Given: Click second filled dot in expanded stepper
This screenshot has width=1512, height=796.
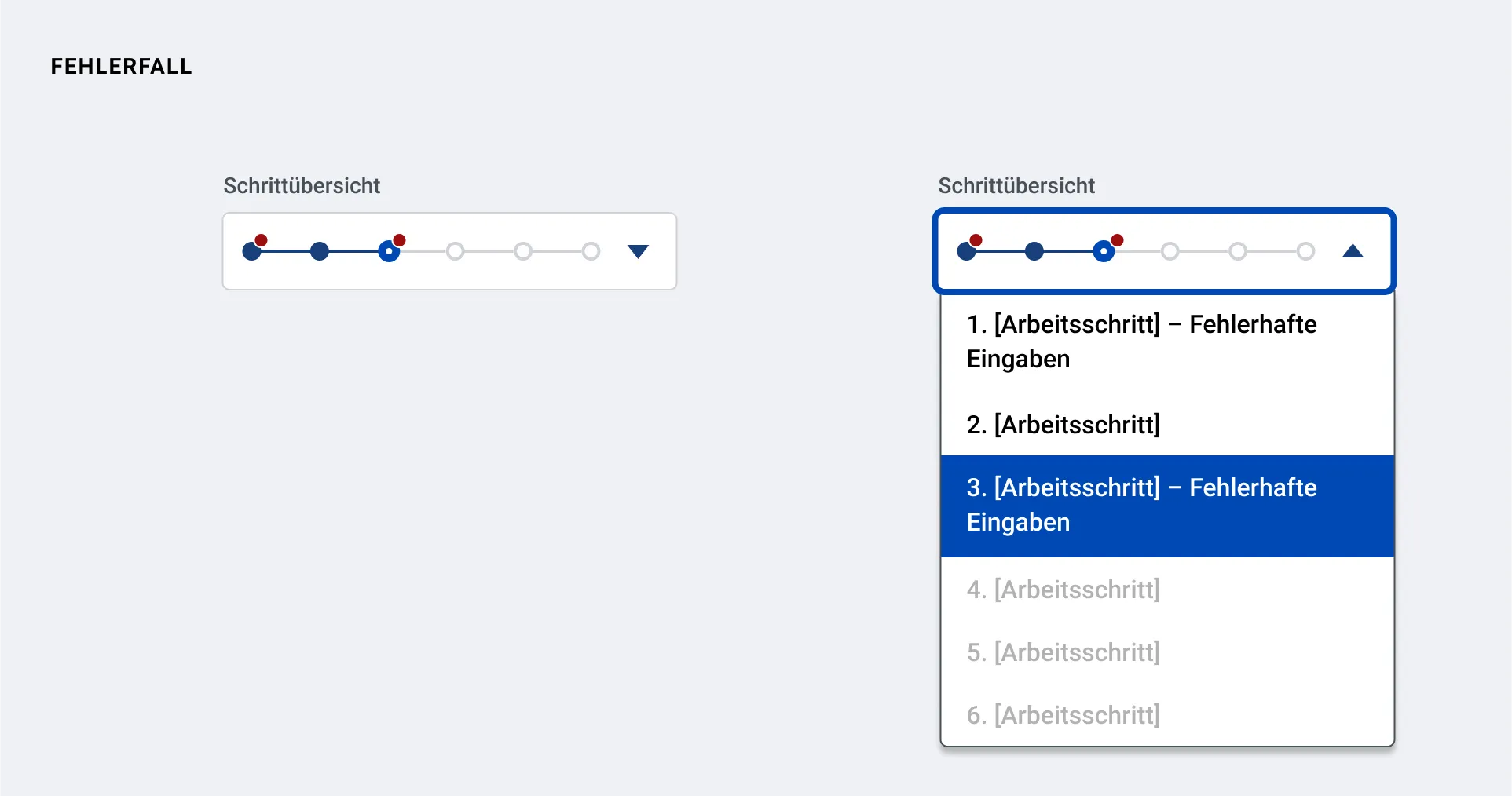Looking at the screenshot, I should coord(1034,251).
